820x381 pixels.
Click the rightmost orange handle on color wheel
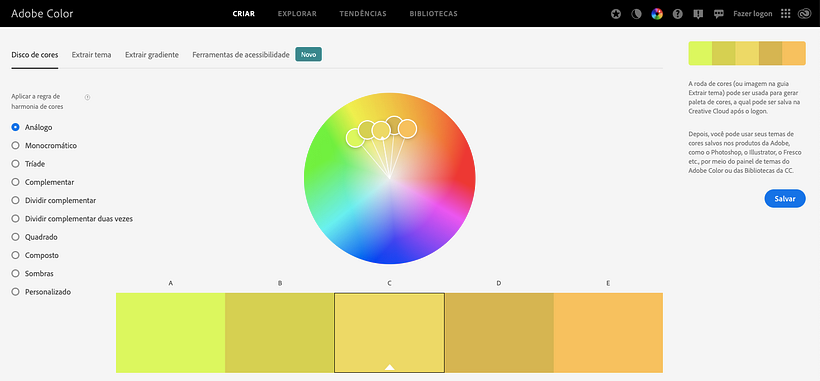tap(407, 129)
